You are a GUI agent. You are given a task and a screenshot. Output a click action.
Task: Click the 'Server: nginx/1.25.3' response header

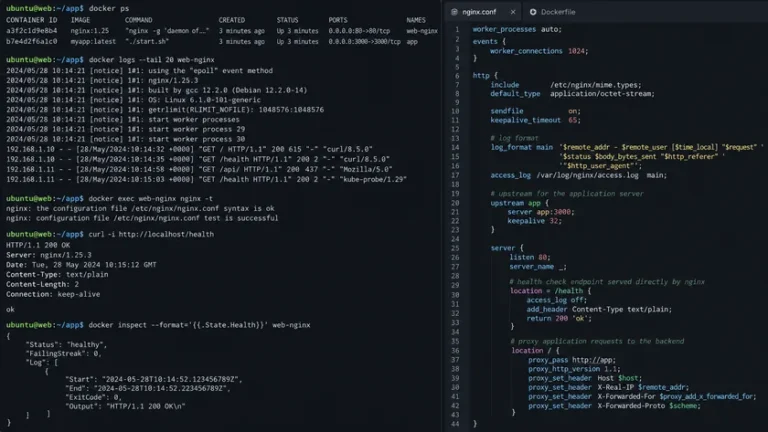click(48, 255)
